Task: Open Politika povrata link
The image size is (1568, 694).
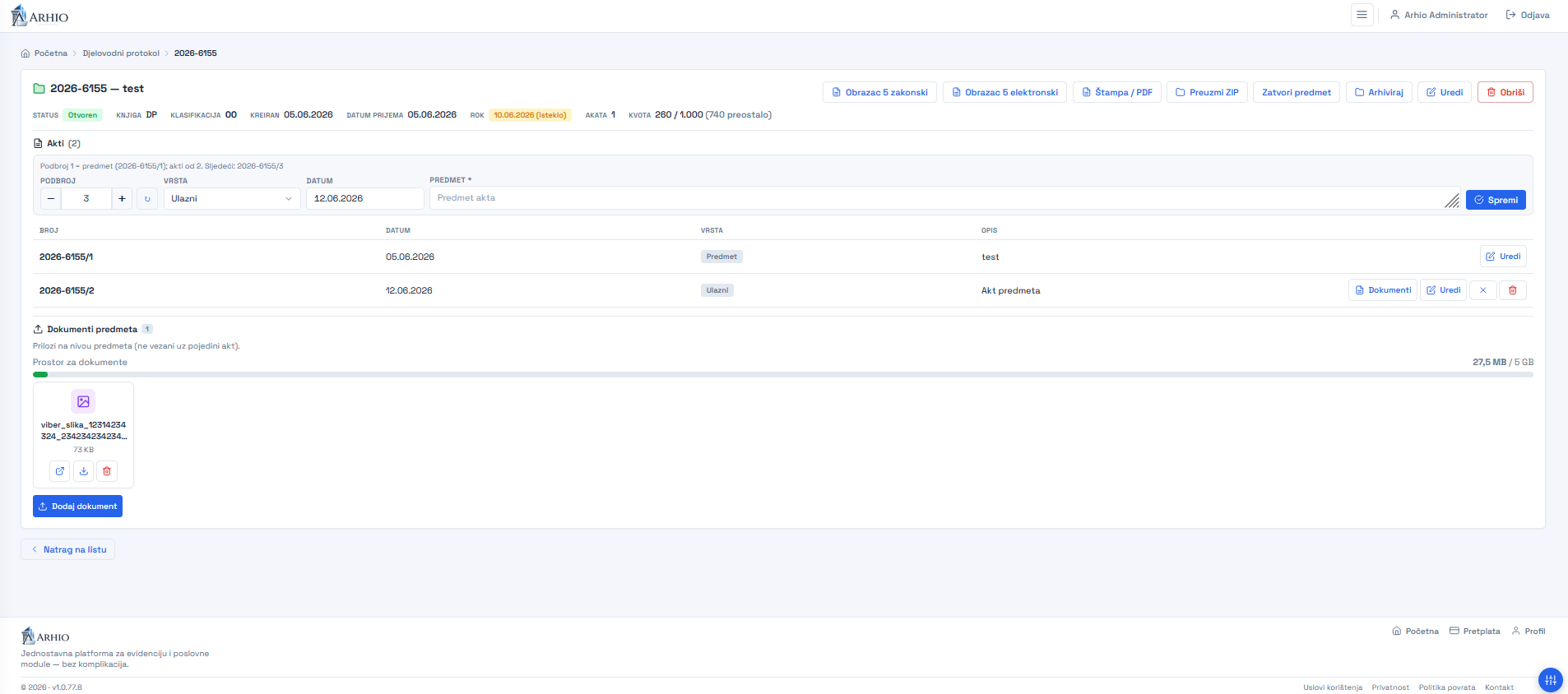Action: (1447, 687)
